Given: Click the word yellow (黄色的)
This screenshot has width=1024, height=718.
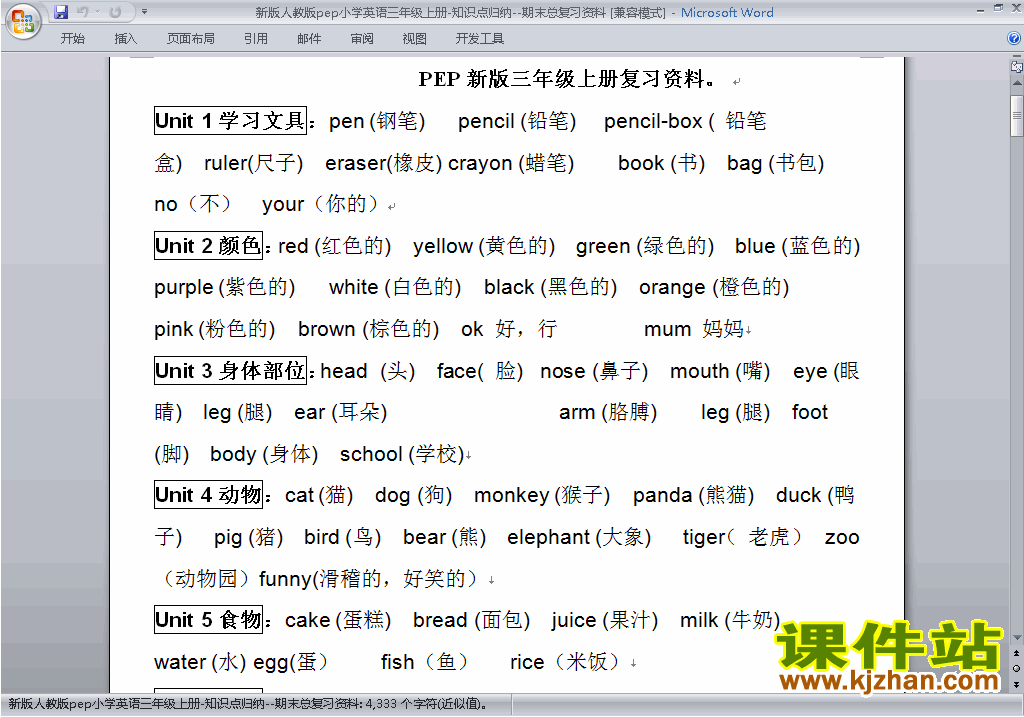Looking at the screenshot, I should (x=484, y=246).
